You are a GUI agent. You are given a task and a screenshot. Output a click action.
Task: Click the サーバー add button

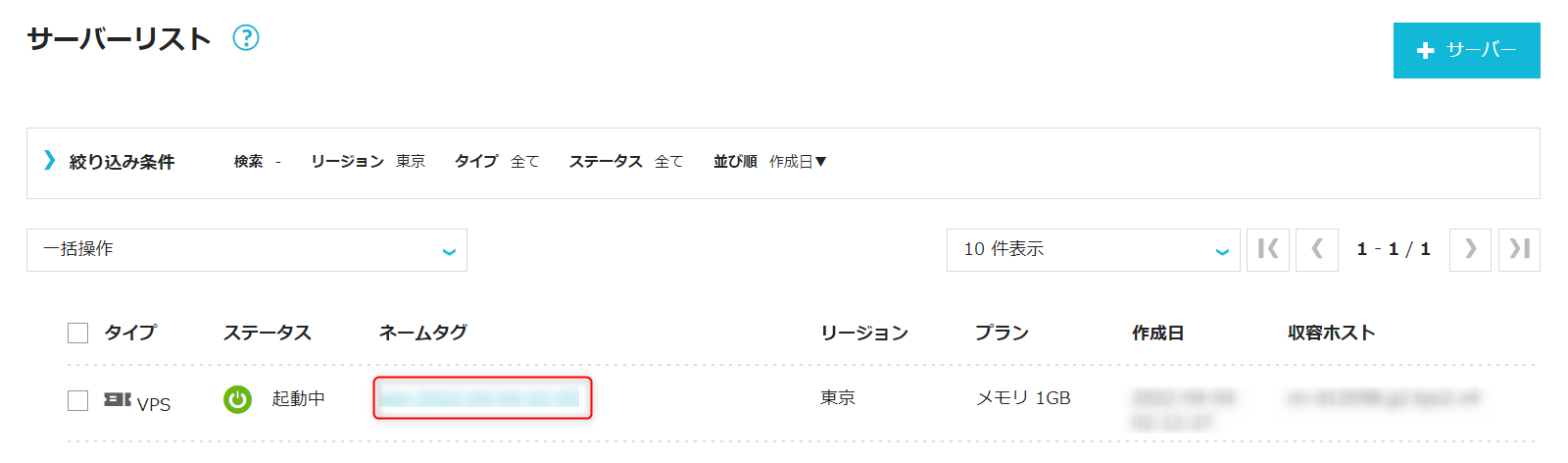tap(1467, 50)
